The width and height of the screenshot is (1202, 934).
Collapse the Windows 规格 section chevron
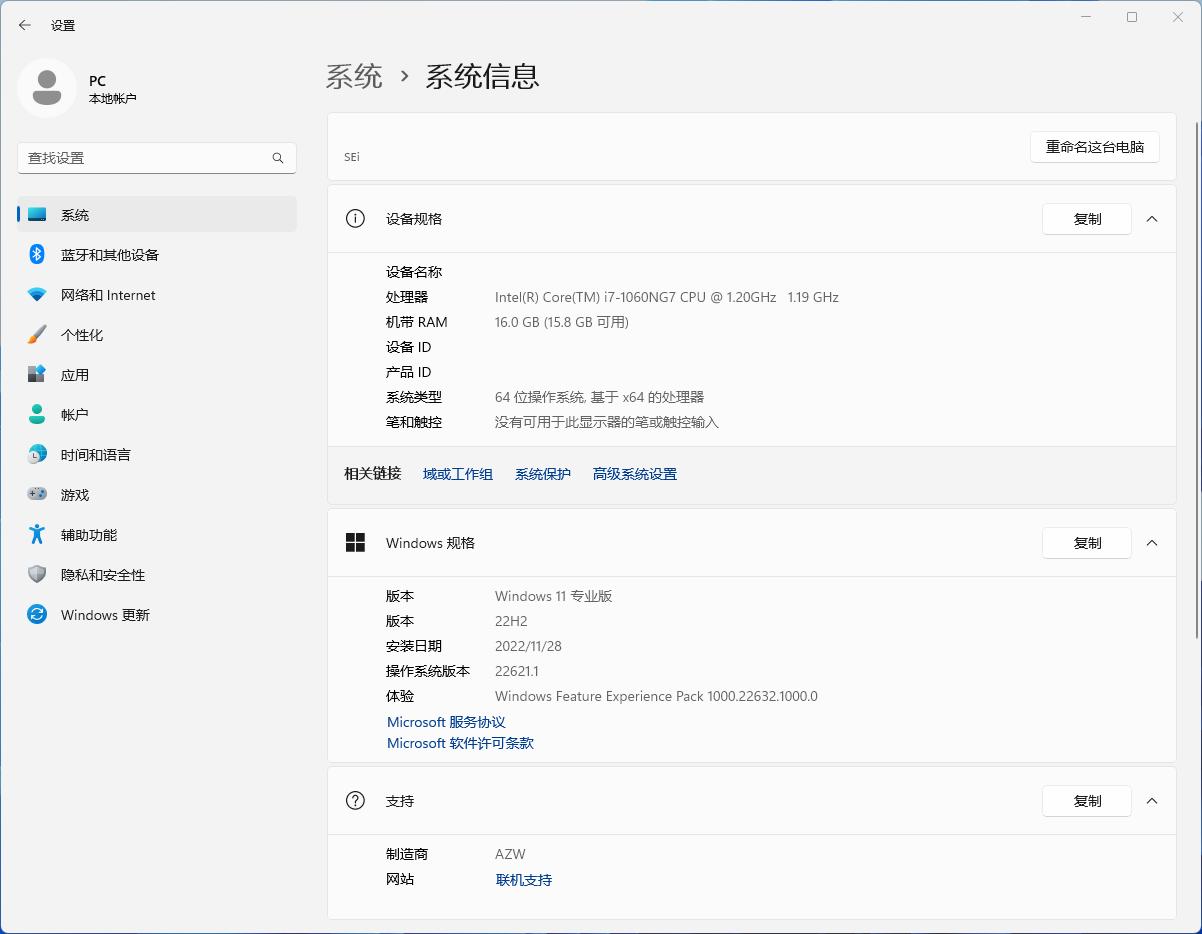[1152, 543]
